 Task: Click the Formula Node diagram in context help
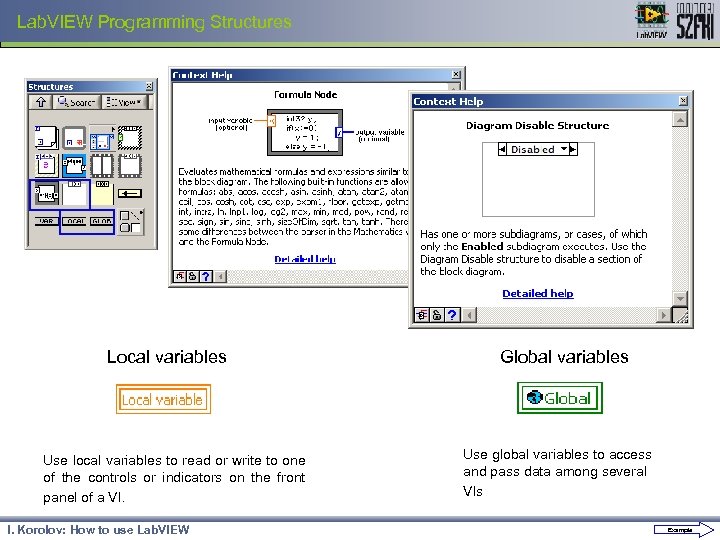click(x=305, y=133)
